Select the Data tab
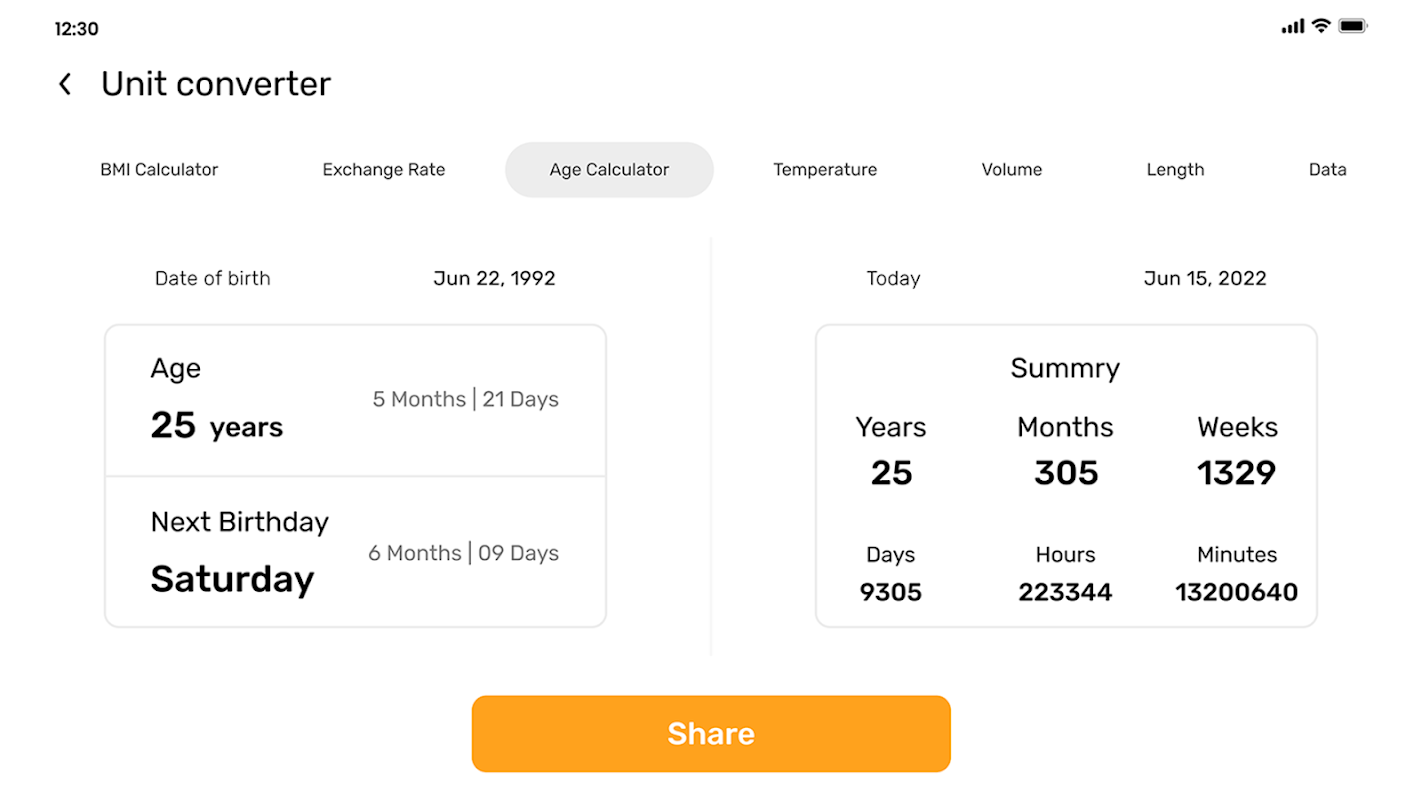Image resolution: width=1422 pixels, height=800 pixels. (1327, 170)
